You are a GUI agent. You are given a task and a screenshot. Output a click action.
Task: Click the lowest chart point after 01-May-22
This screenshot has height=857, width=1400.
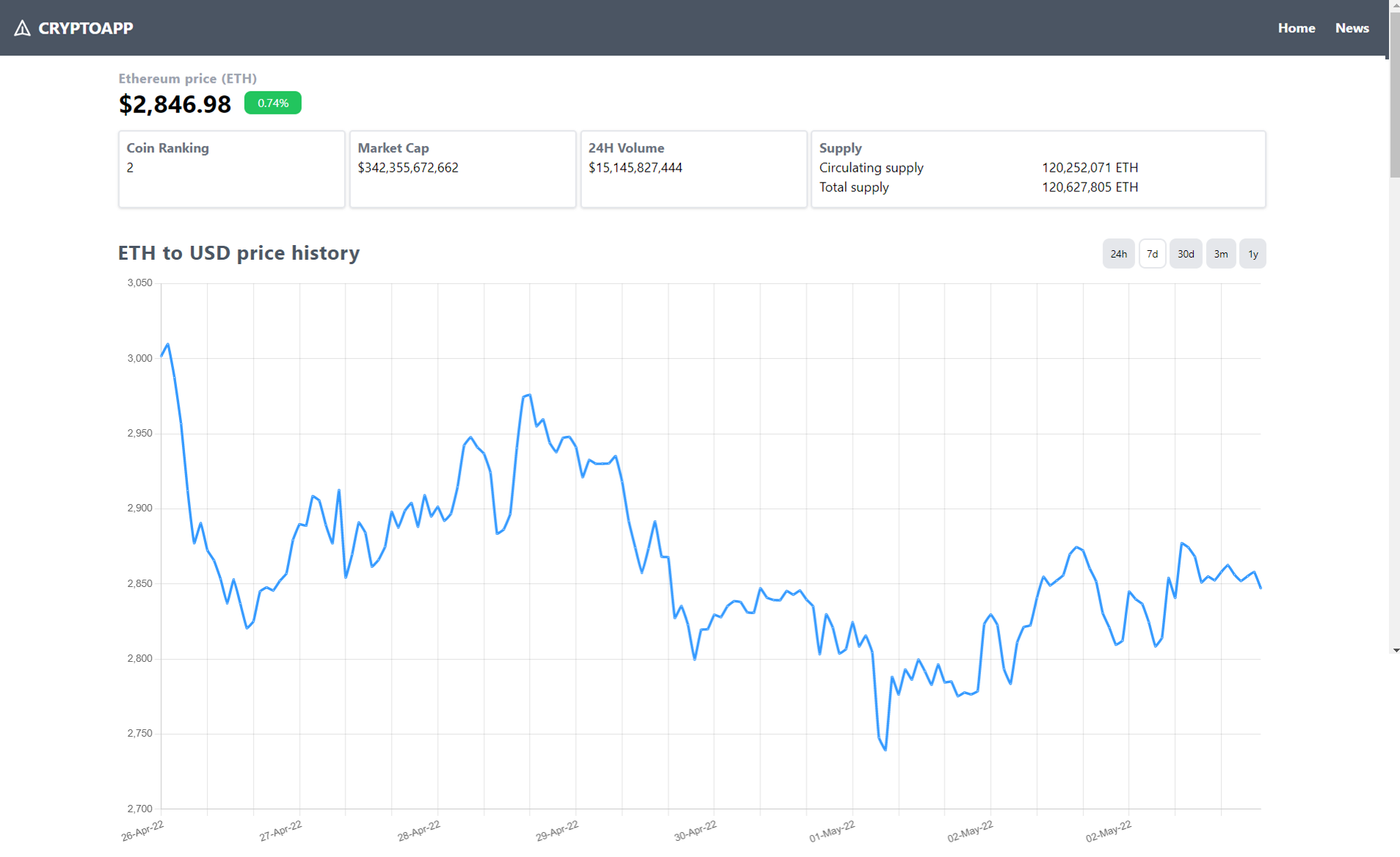(886, 749)
